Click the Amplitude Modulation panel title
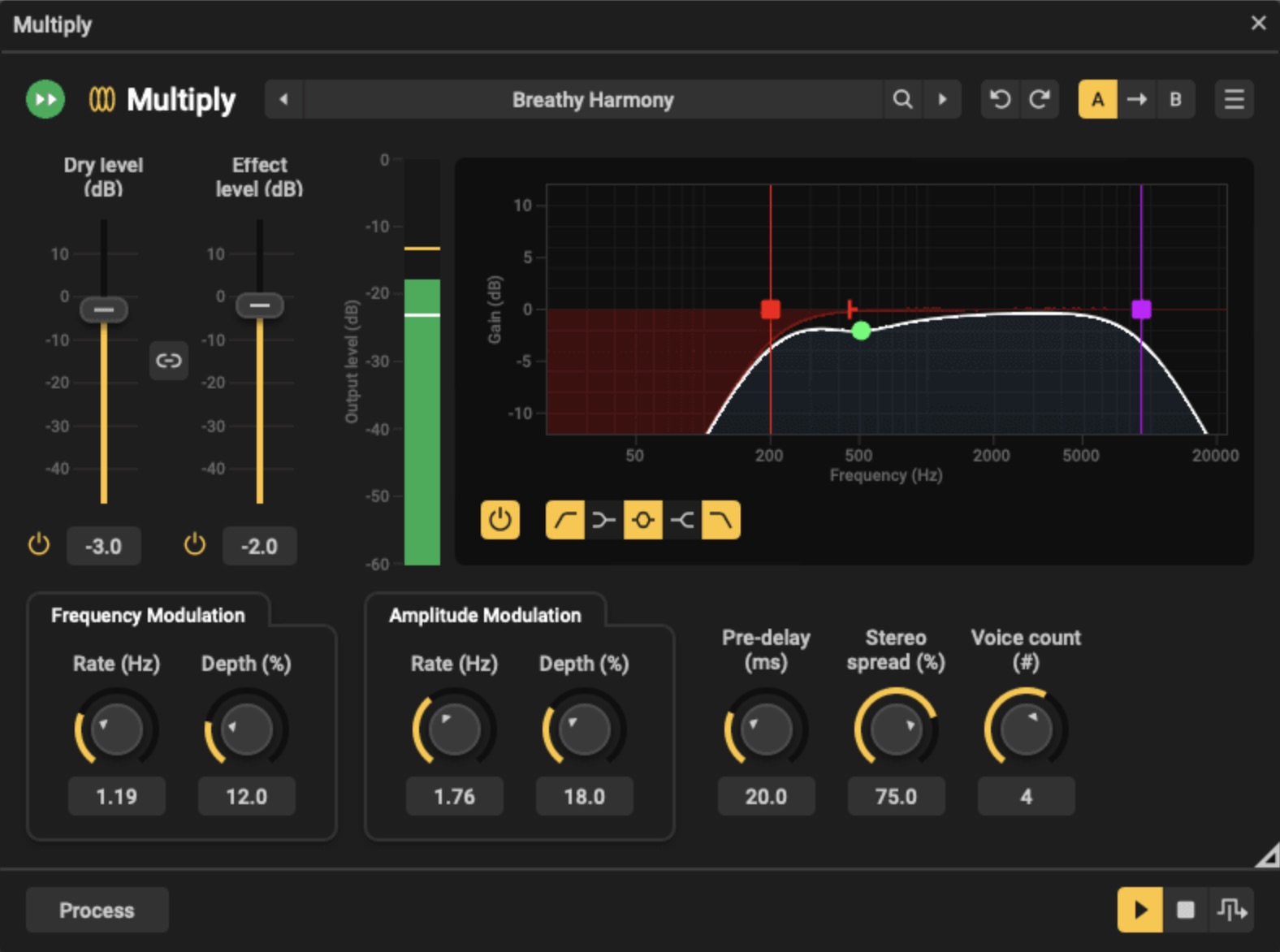Screen dimensions: 1280x952 [485, 616]
